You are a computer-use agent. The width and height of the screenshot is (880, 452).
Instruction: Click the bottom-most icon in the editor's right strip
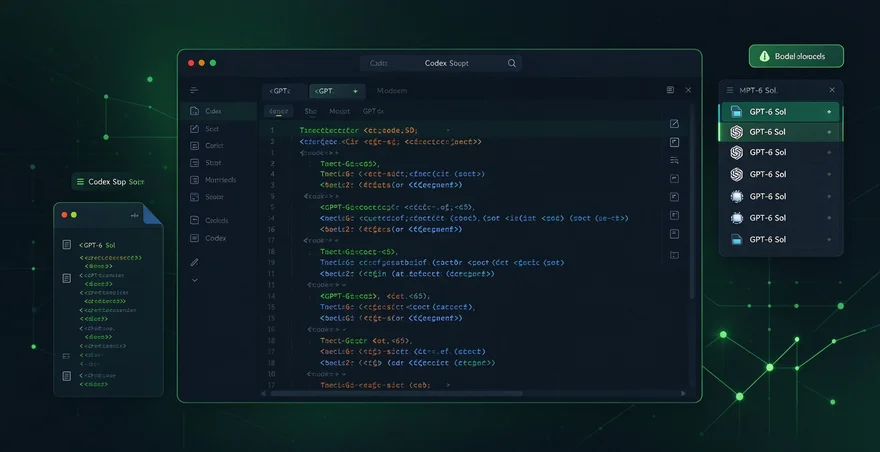[x=675, y=255]
